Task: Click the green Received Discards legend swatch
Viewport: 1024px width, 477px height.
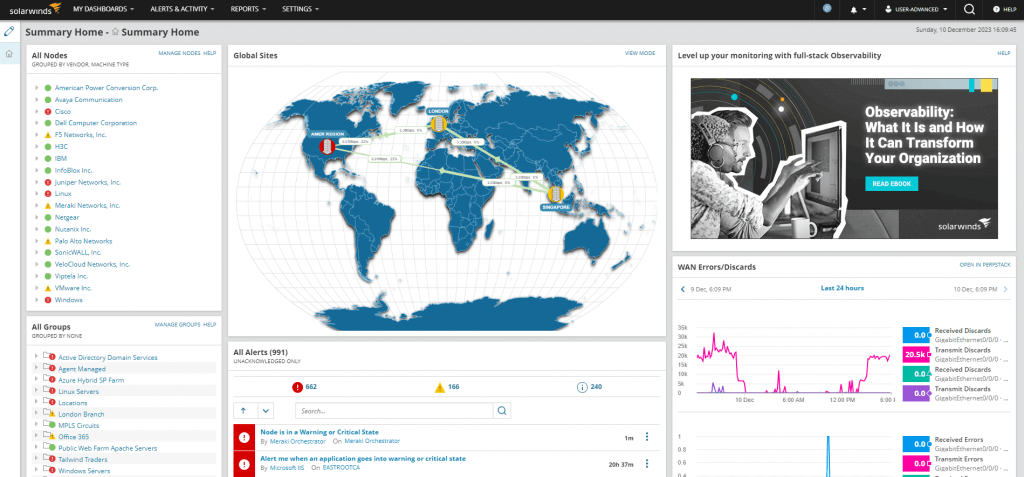Action: [916, 374]
